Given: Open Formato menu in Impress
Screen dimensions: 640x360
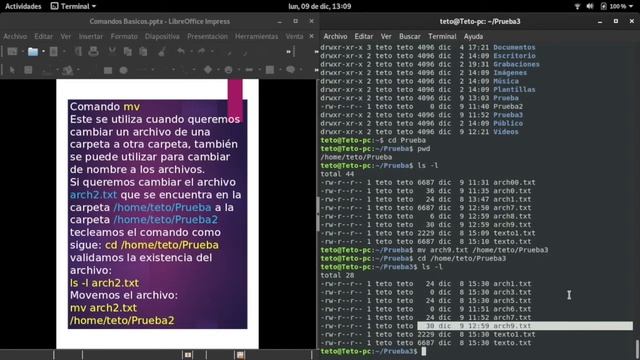Looking at the screenshot, I should pyautogui.click(x=124, y=36).
